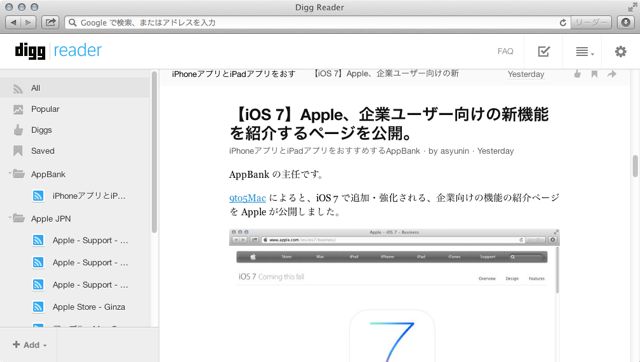Toggle fullscreen arrows in title bar

click(632, 7)
